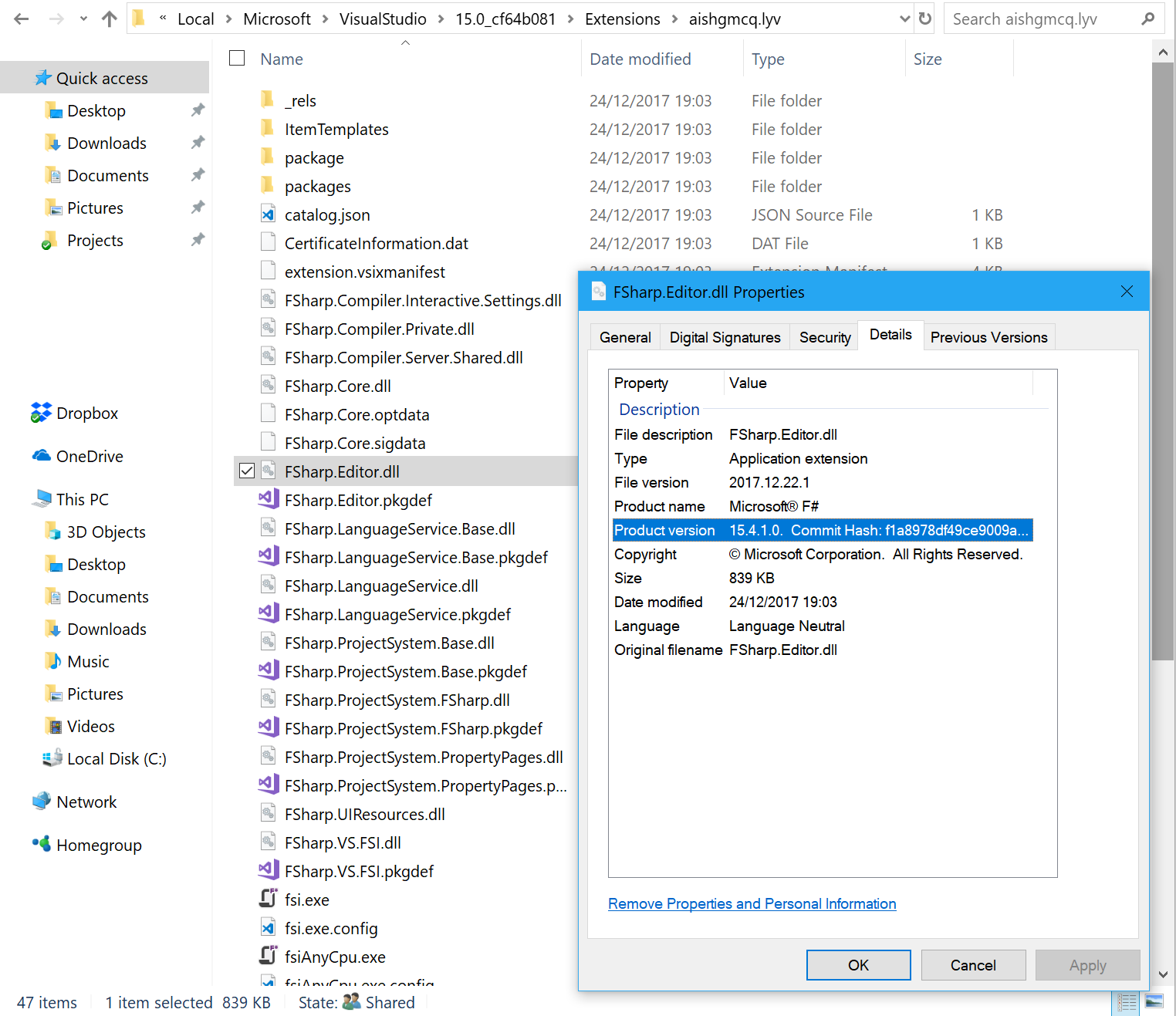Open the Previous Versions tab
1176x1016 pixels.
pyautogui.click(x=988, y=337)
